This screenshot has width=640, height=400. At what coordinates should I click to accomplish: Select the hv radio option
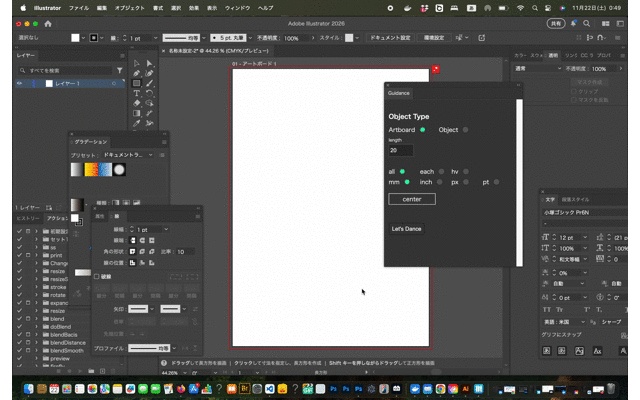click(466, 171)
